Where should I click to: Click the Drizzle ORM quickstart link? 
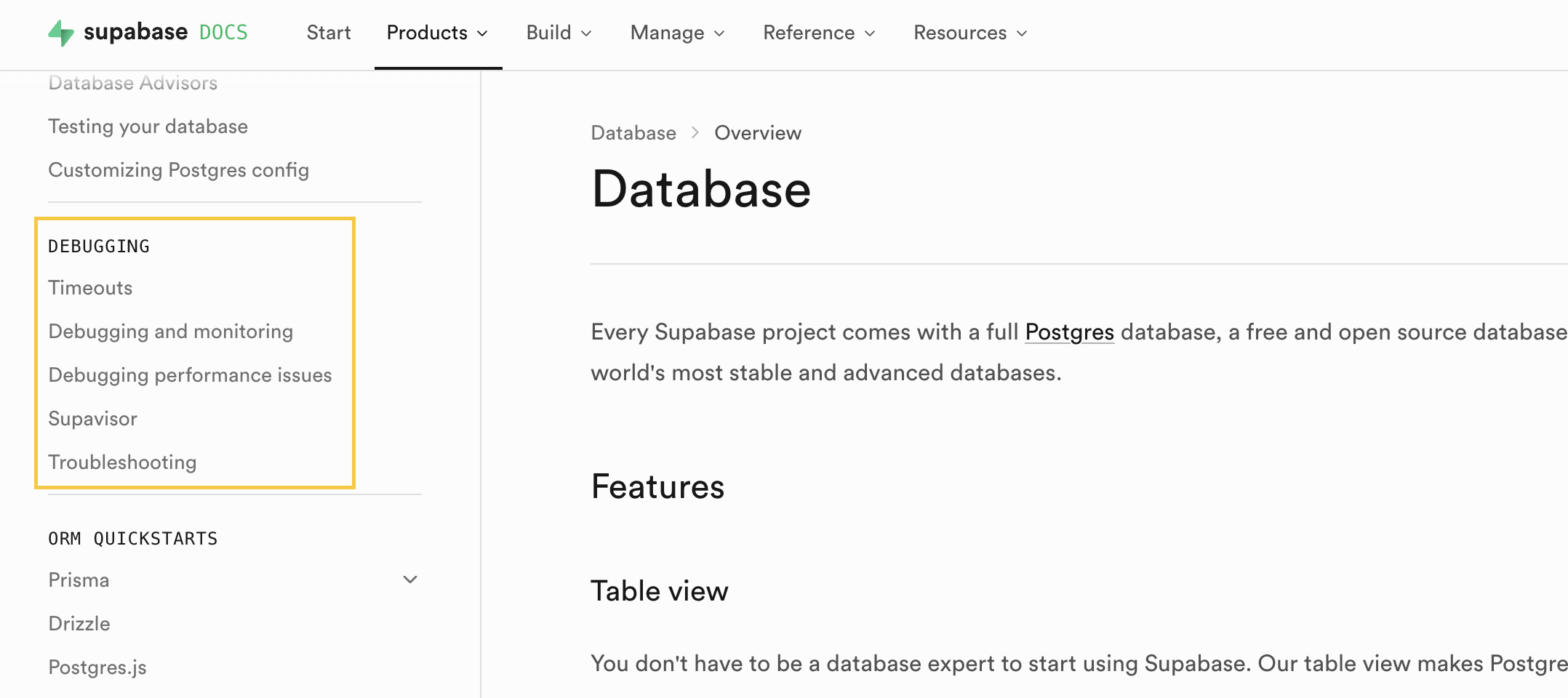(79, 623)
